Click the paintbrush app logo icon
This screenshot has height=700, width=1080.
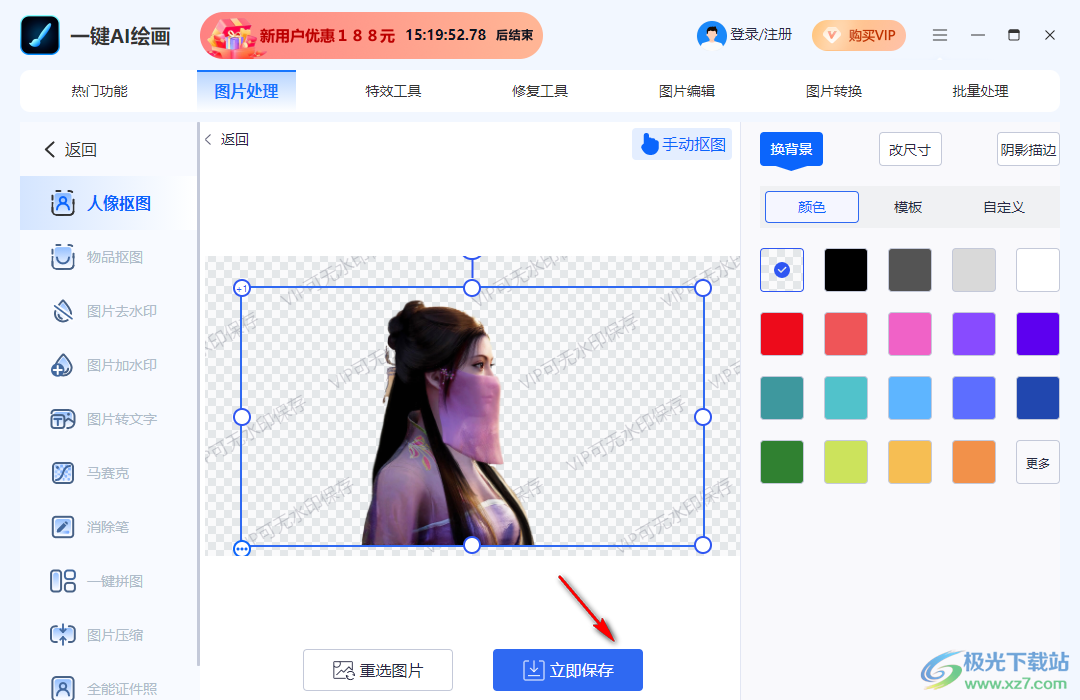pyautogui.click(x=40, y=35)
